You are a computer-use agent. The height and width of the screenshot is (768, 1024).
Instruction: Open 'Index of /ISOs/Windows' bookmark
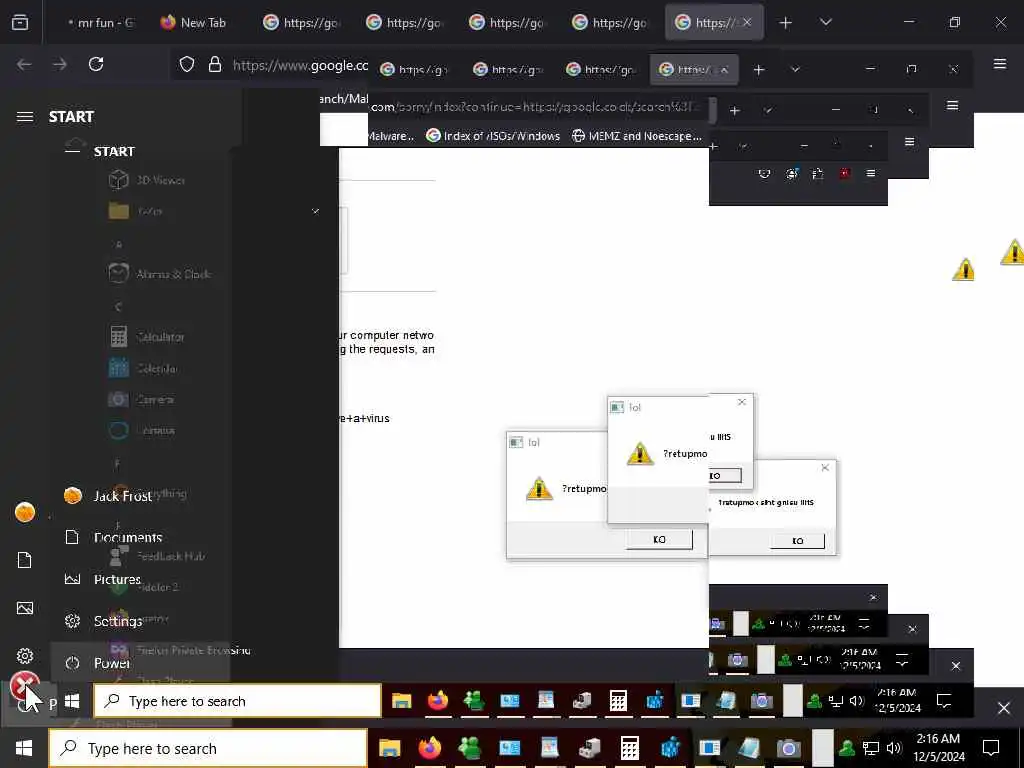click(x=493, y=136)
